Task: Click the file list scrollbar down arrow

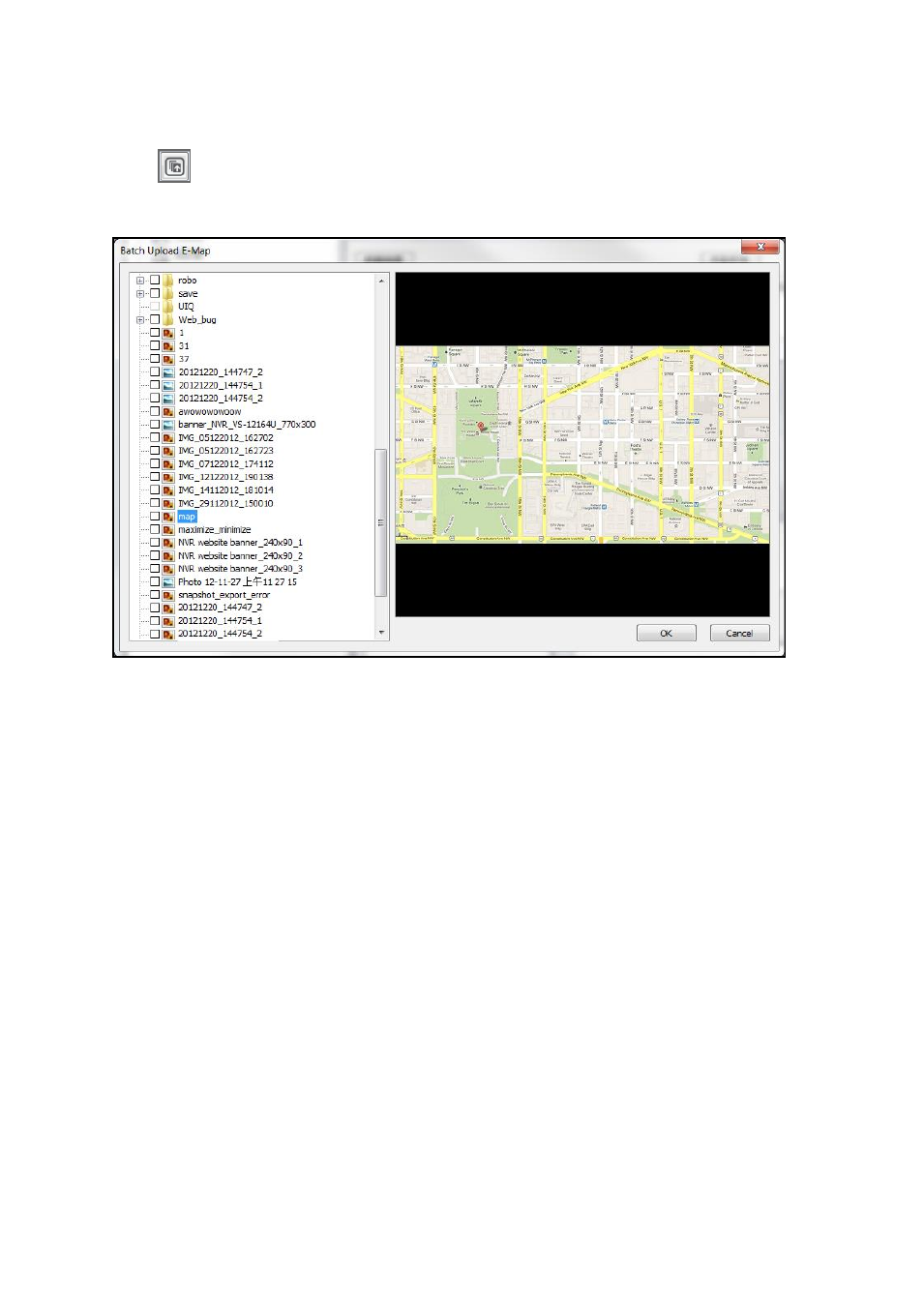Action: point(381,633)
